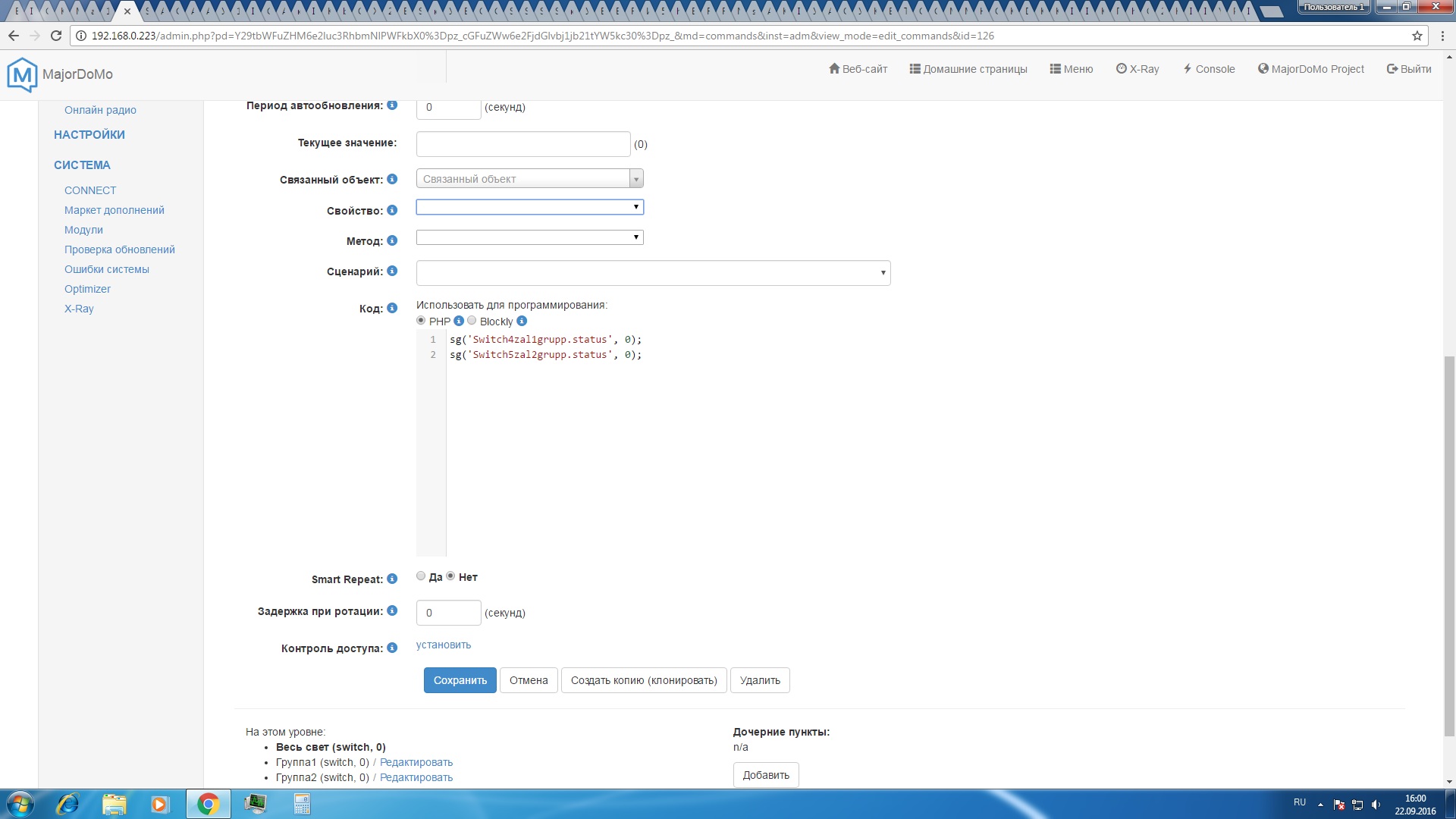Screen dimensions: 1456x819
Task: Click info icon next to Свойство label
Action: click(x=392, y=210)
